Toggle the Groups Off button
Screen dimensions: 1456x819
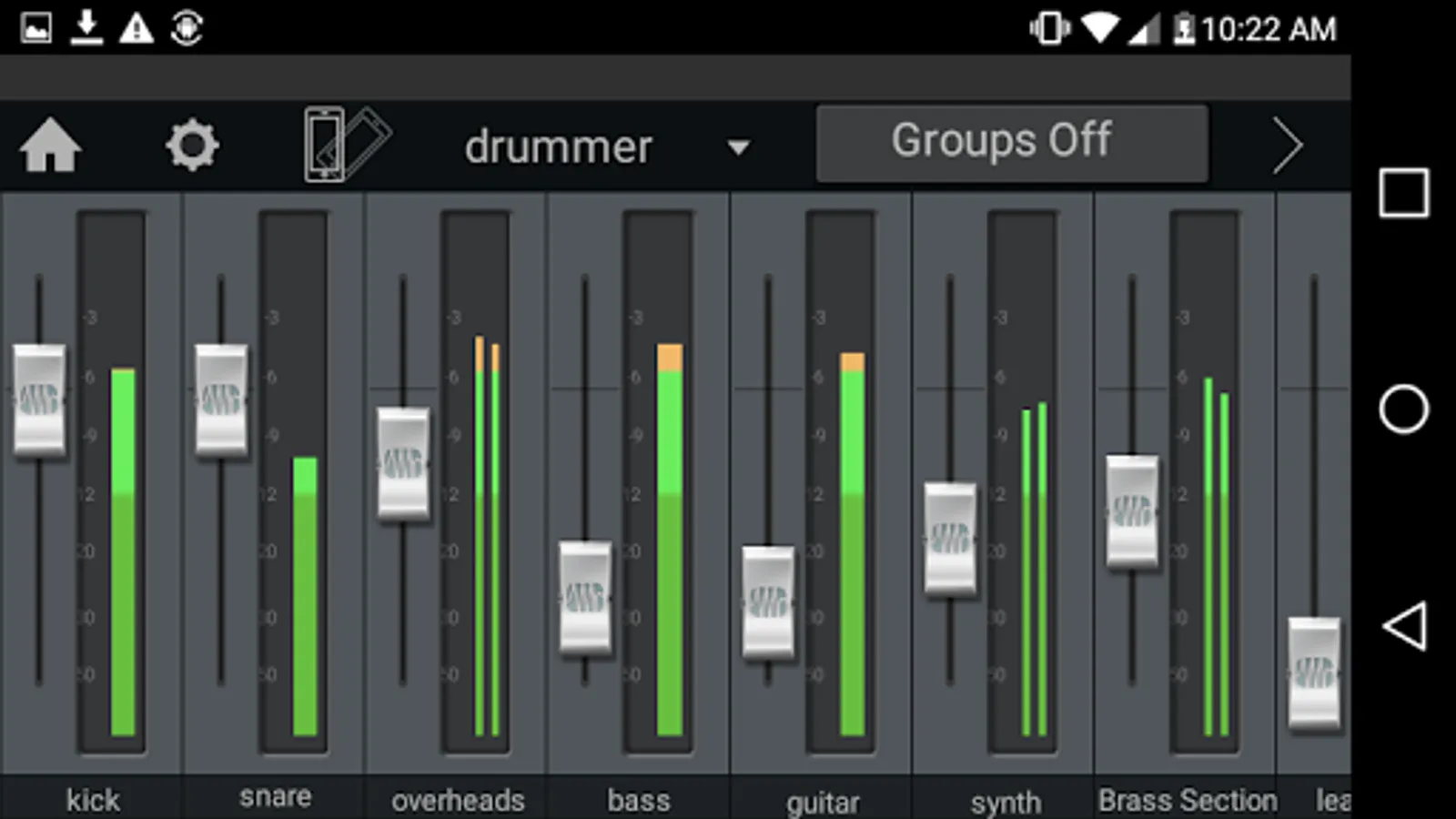click(x=1012, y=143)
